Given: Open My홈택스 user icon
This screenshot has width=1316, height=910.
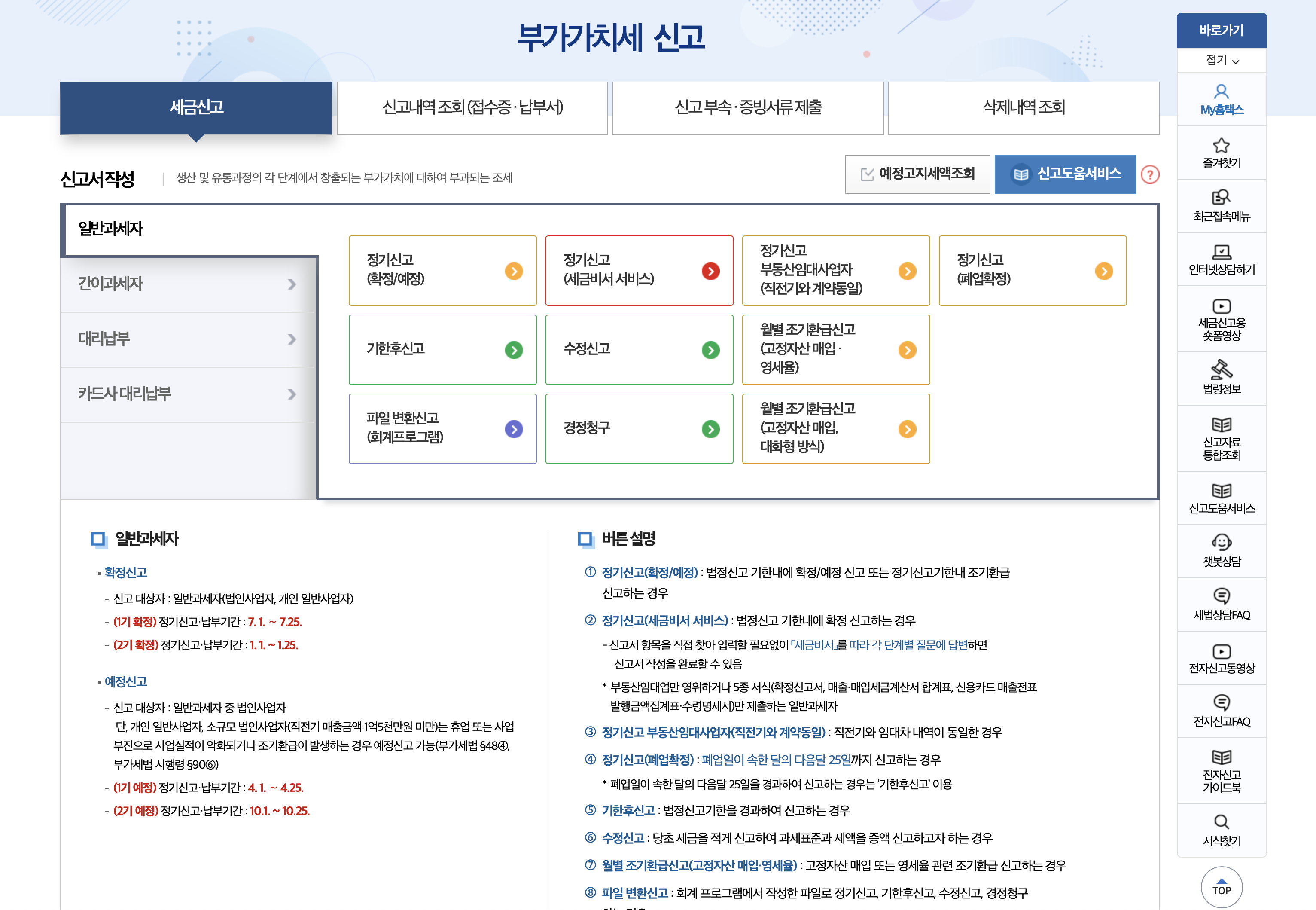Looking at the screenshot, I should click(1221, 92).
